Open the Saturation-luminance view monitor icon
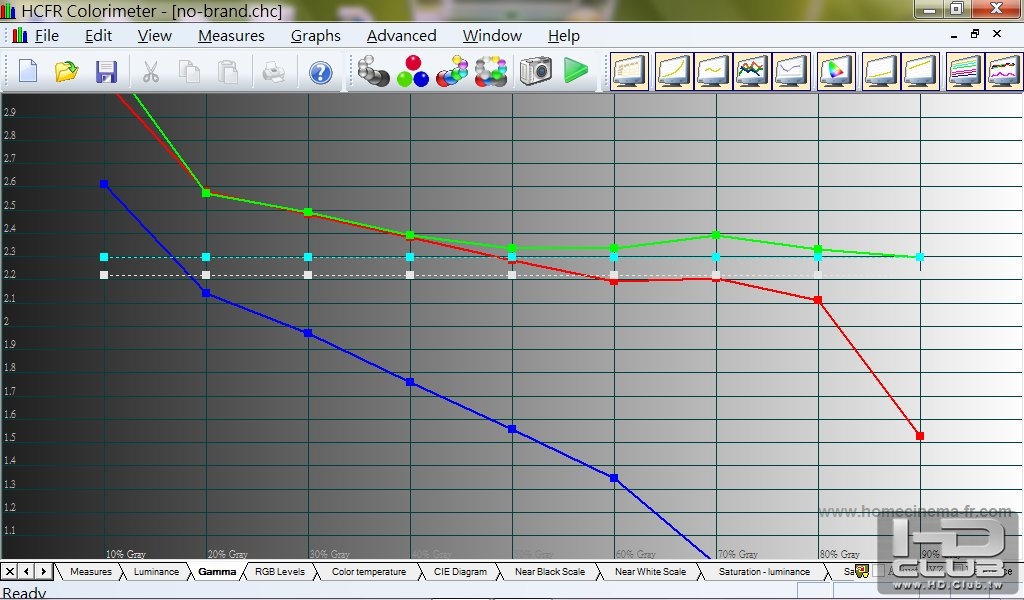The height and width of the screenshot is (600, 1024). pyautogui.click(x=965, y=71)
